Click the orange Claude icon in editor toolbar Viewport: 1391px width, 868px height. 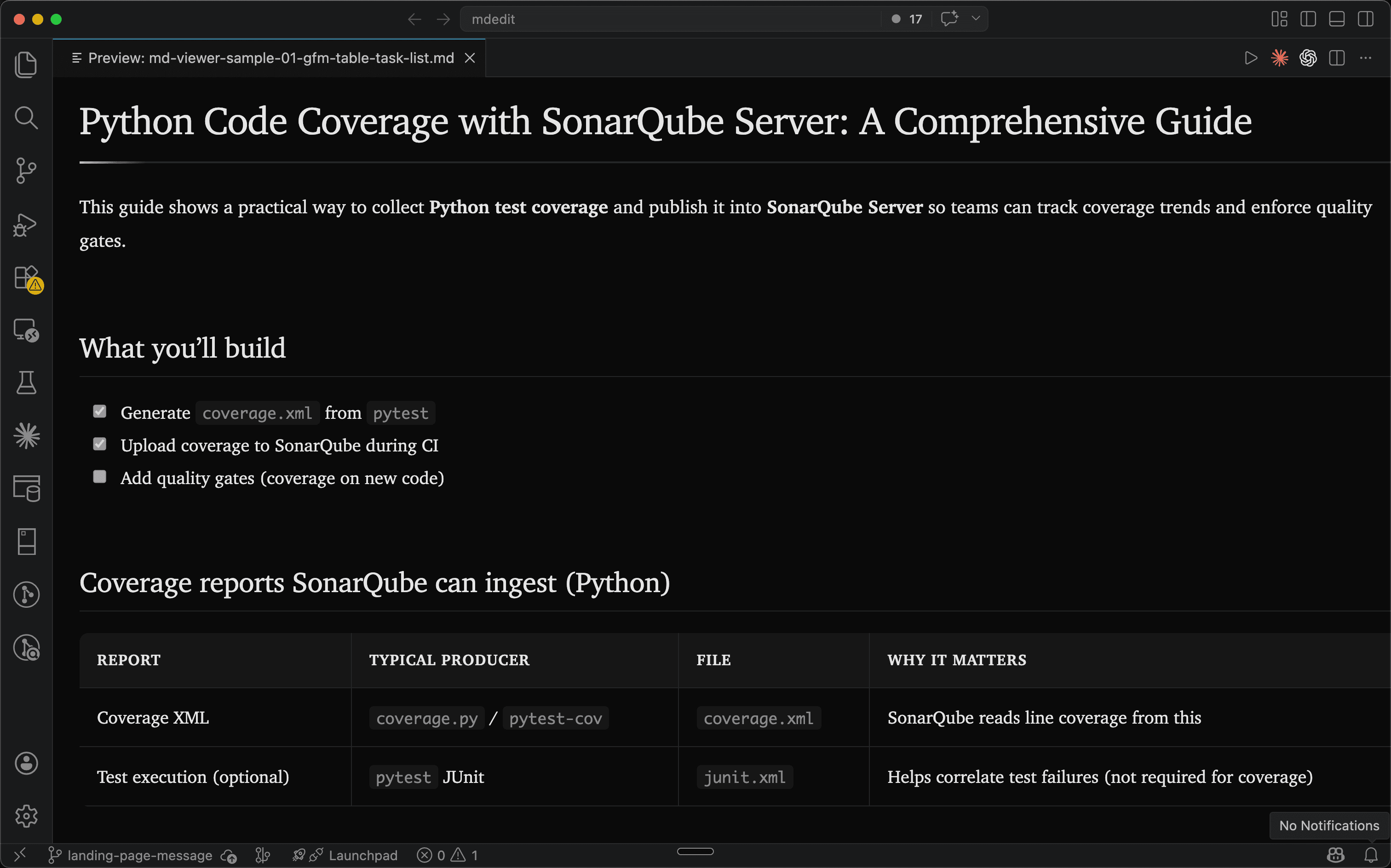pos(1280,58)
